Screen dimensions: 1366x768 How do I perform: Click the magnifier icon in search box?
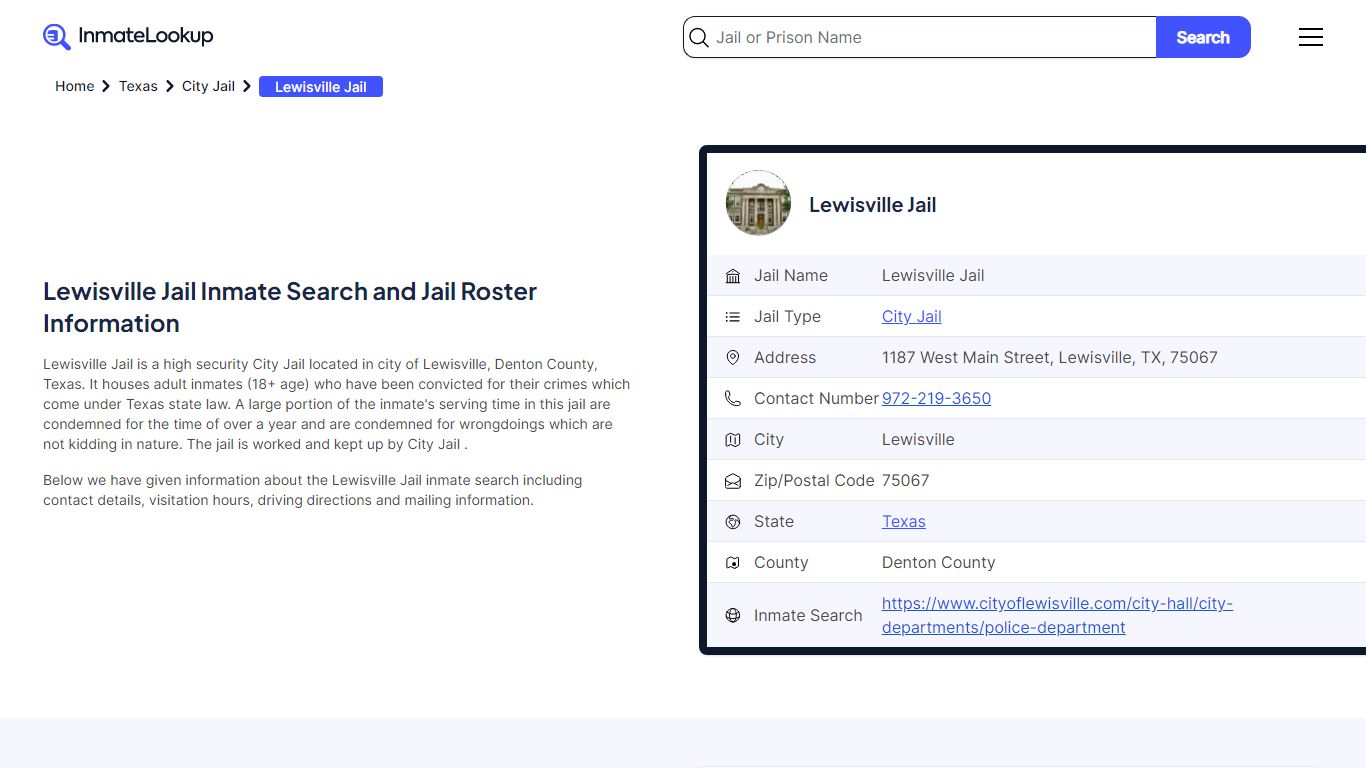point(699,38)
